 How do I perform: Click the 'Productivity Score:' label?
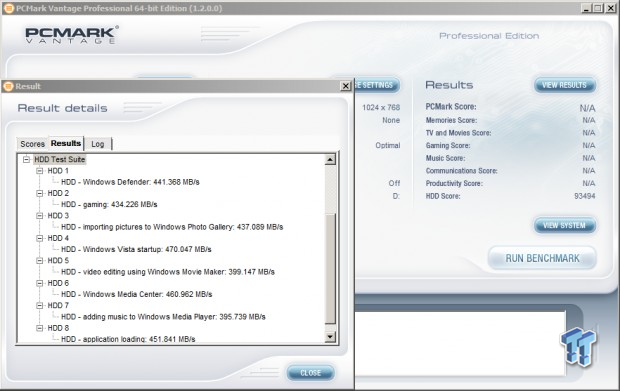(454, 183)
